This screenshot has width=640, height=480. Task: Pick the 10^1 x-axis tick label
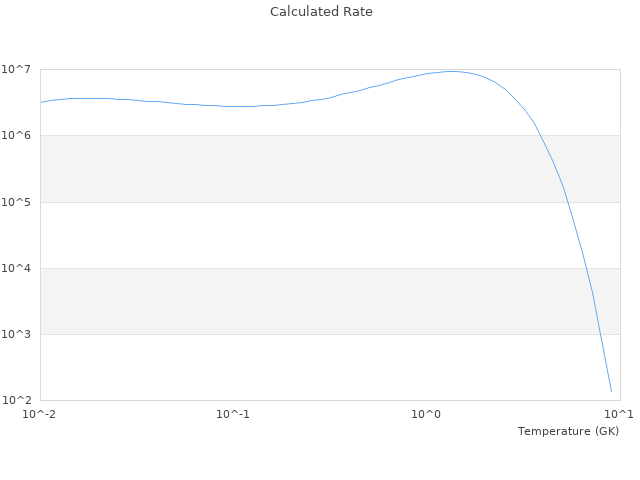pos(619,414)
